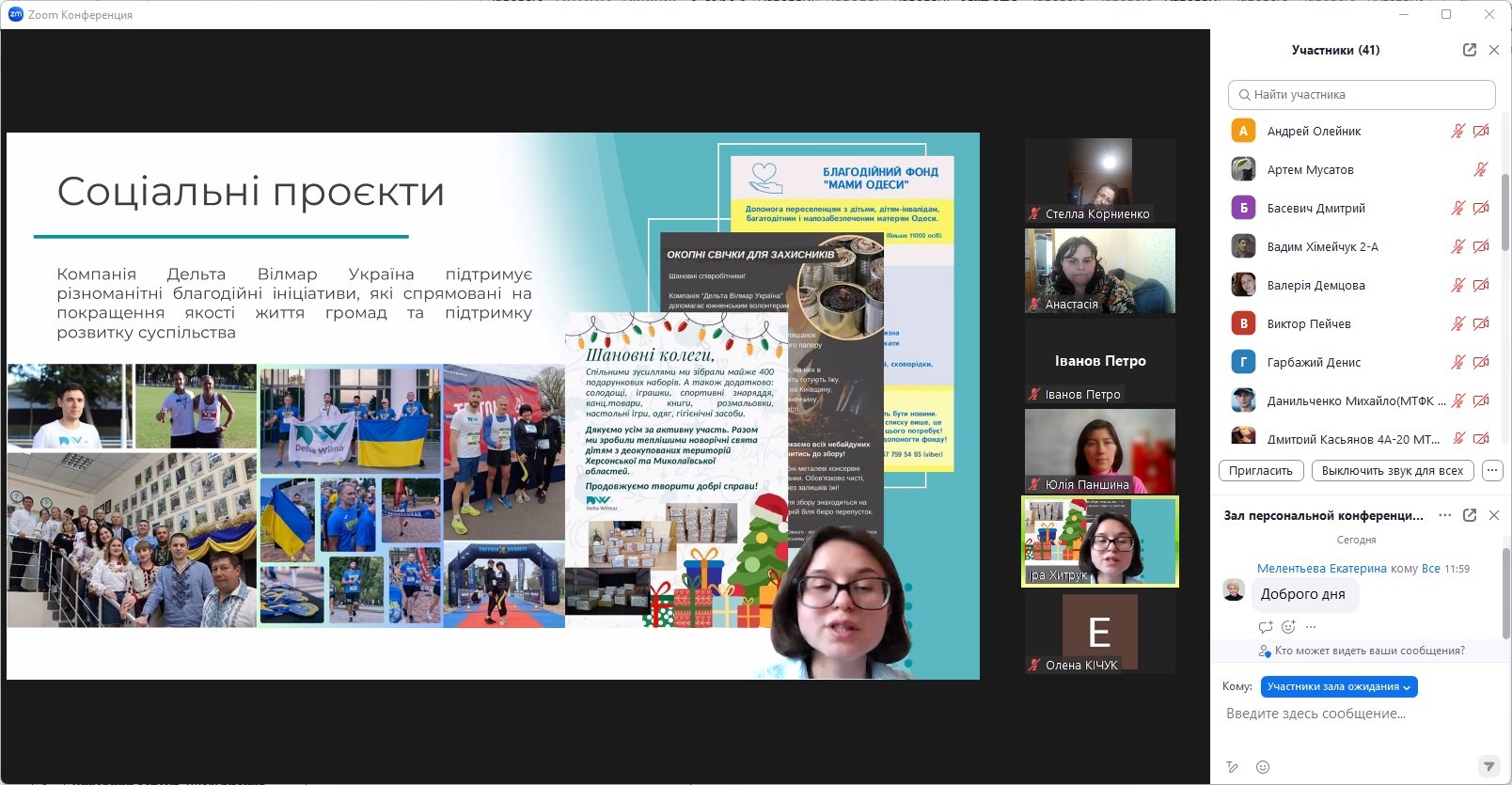The width and height of the screenshot is (1512, 785).
Task: Select Стелла Корниенко video thumbnail
Action: click(1100, 181)
